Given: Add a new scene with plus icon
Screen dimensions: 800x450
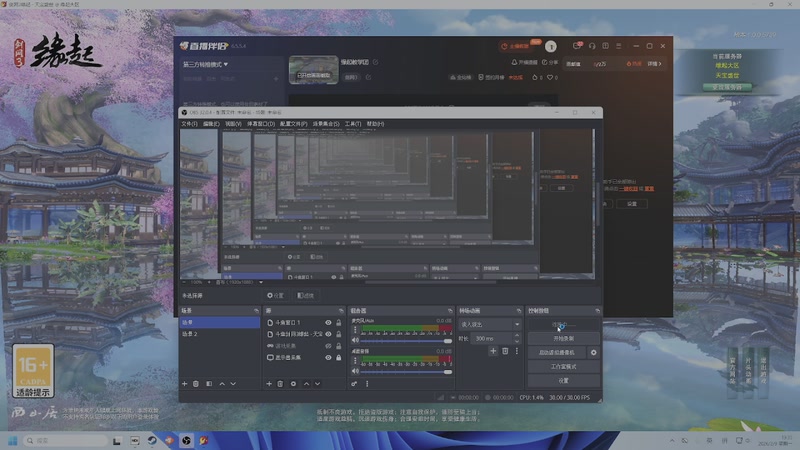Looking at the screenshot, I should click(x=185, y=384).
